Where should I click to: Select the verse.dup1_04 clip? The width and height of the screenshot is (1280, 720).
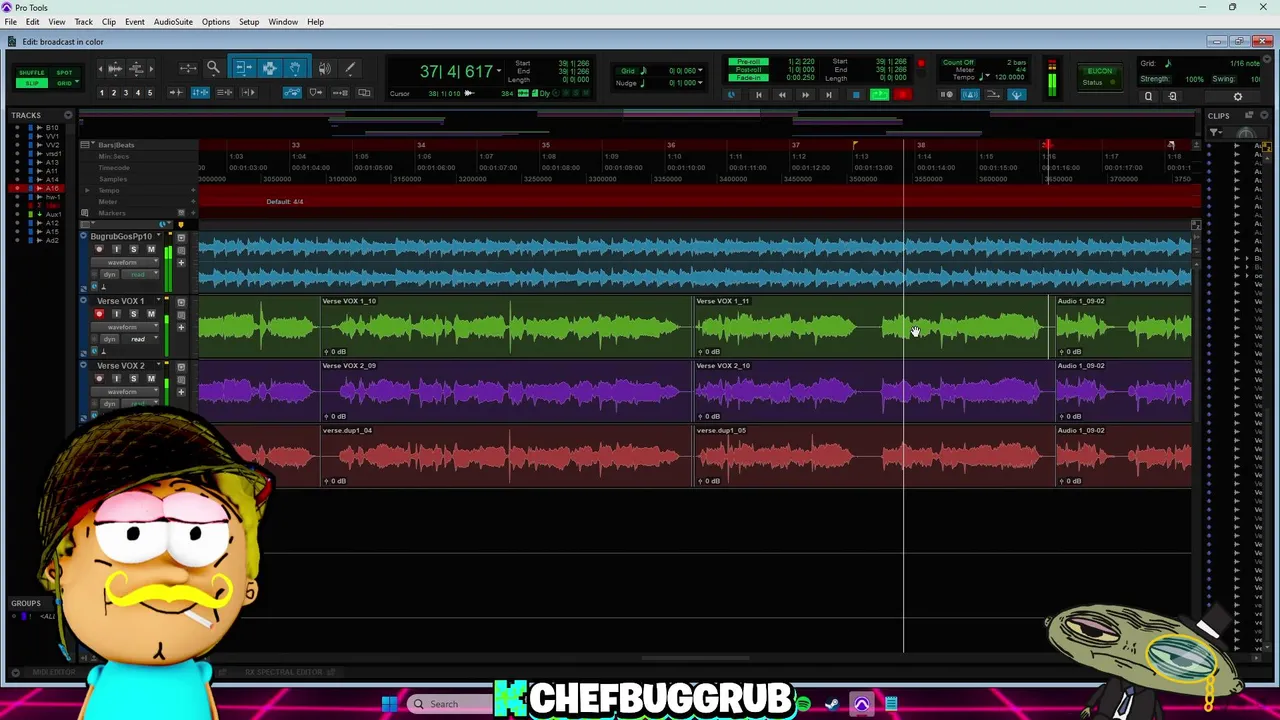[x=505, y=456]
